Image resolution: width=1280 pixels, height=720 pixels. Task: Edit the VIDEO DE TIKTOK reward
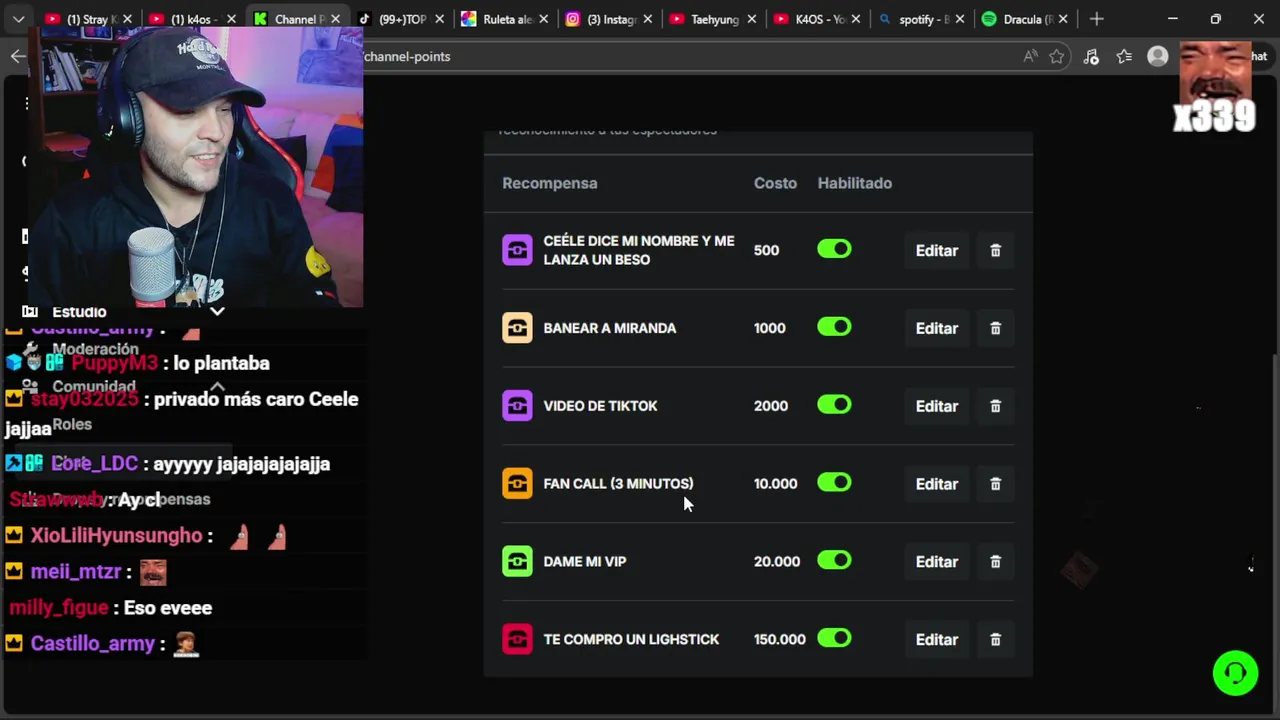[x=937, y=406]
